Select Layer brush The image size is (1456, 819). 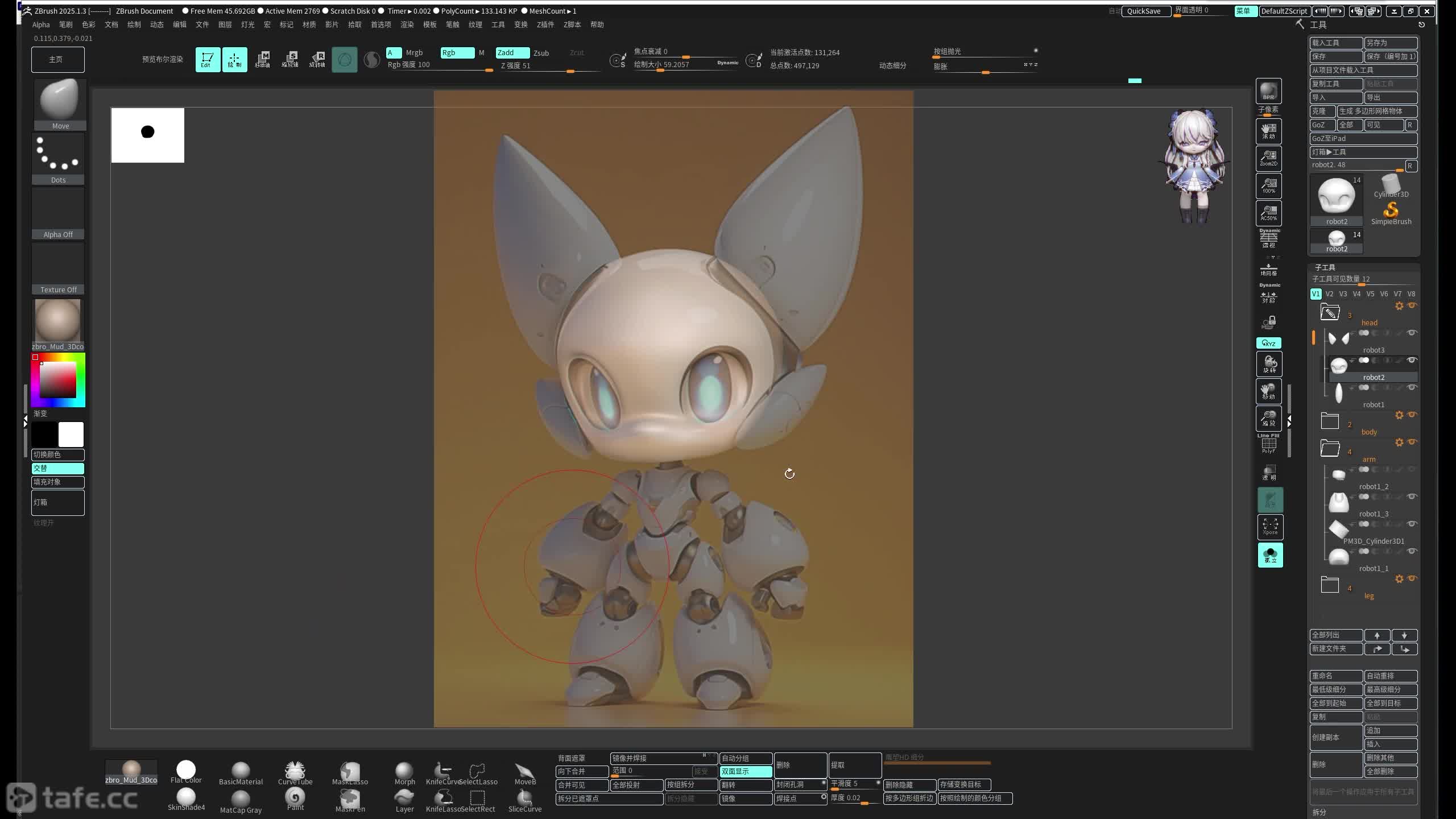404,801
